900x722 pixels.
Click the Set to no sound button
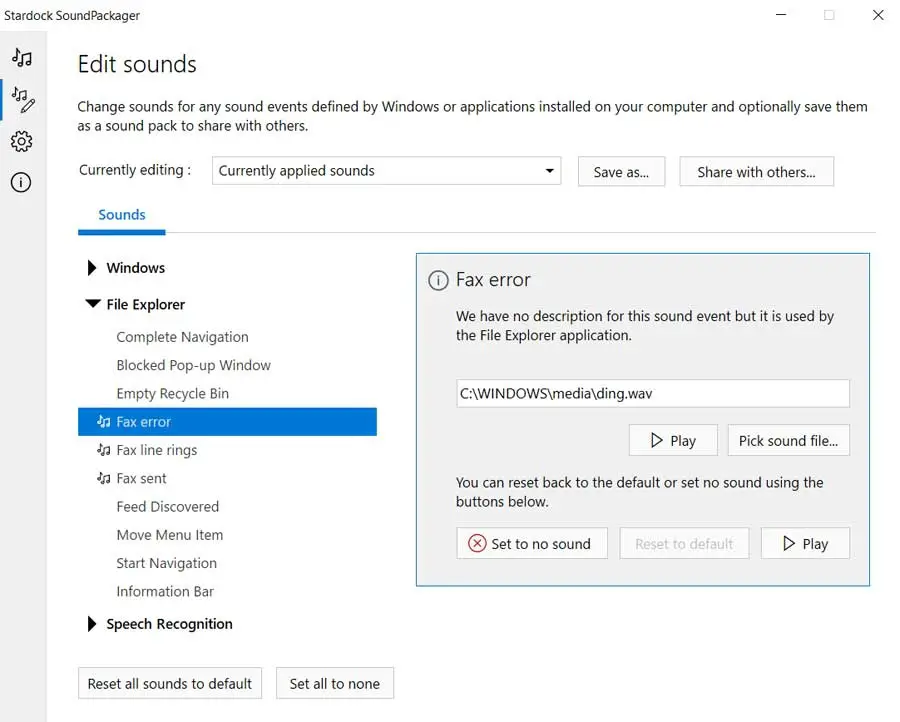pyautogui.click(x=530, y=544)
